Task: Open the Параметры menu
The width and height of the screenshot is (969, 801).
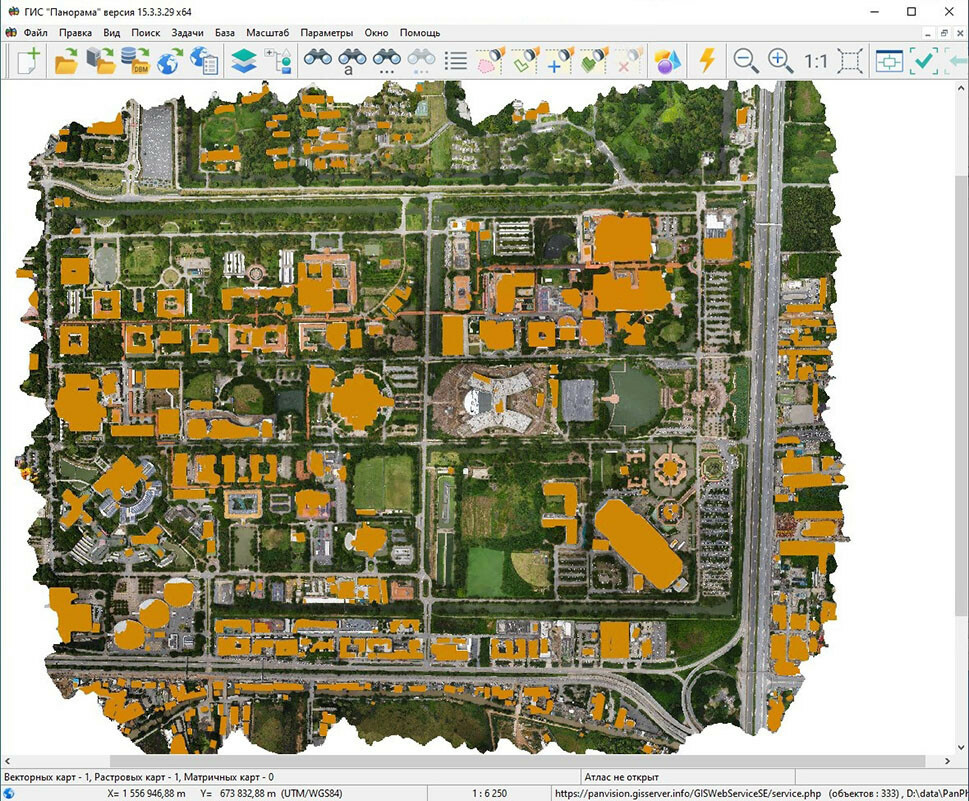Action: 326,33
